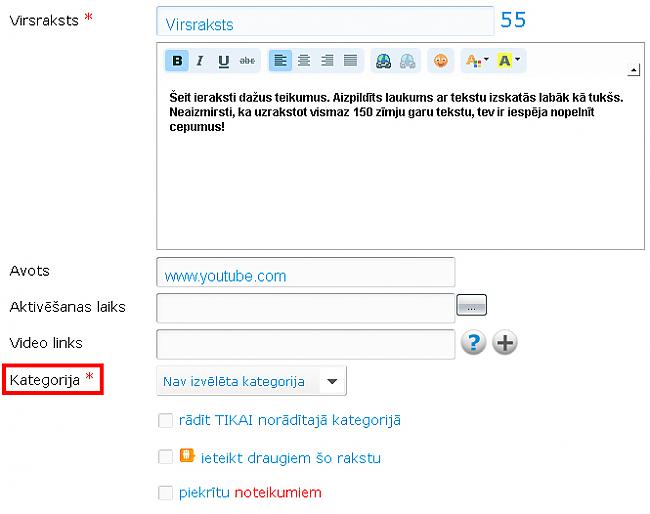Click the editor scroll up arrow

pos(633,70)
